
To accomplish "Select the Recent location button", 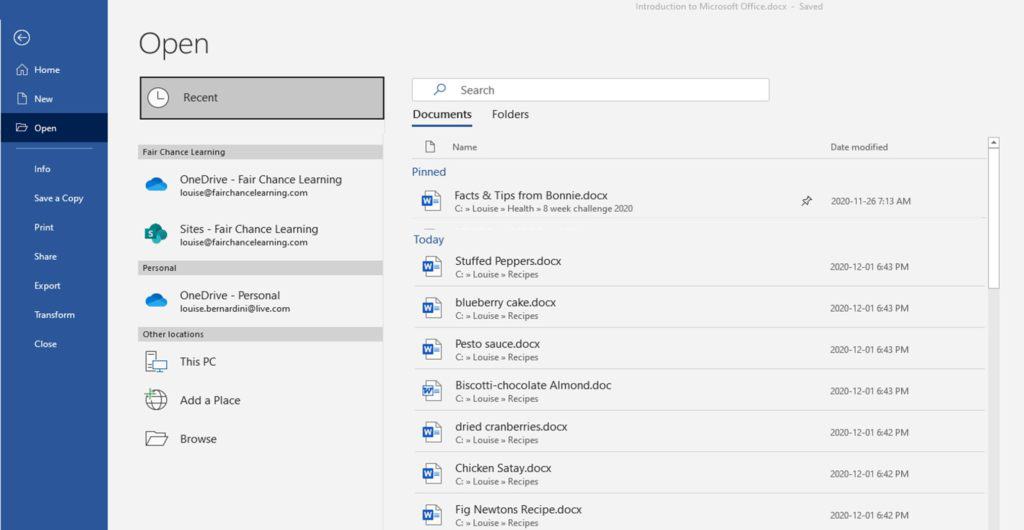I will (262, 98).
